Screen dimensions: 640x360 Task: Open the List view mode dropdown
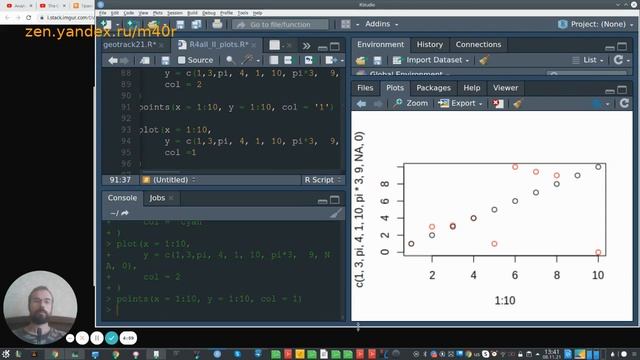click(x=588, y=60)
